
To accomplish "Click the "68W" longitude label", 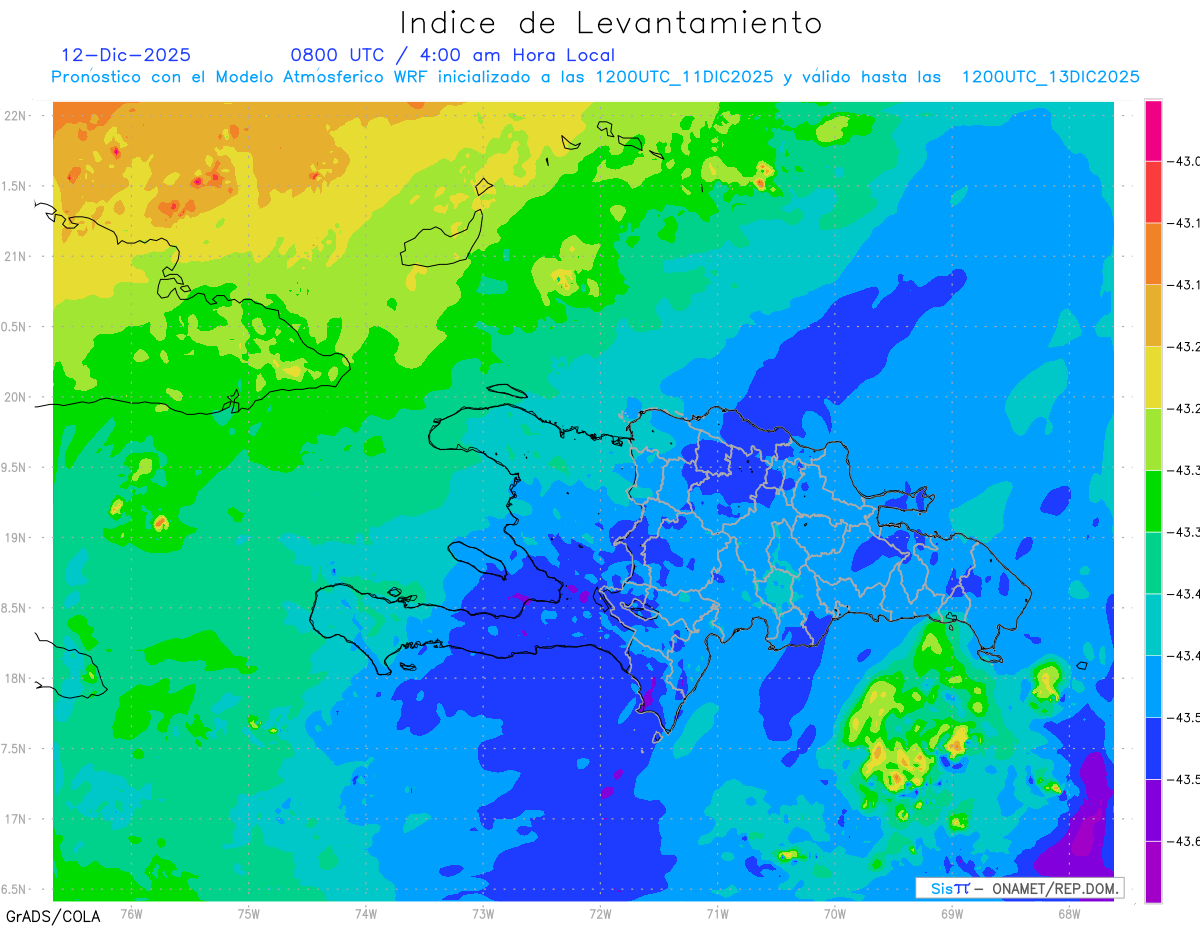I will point(1069,912).
